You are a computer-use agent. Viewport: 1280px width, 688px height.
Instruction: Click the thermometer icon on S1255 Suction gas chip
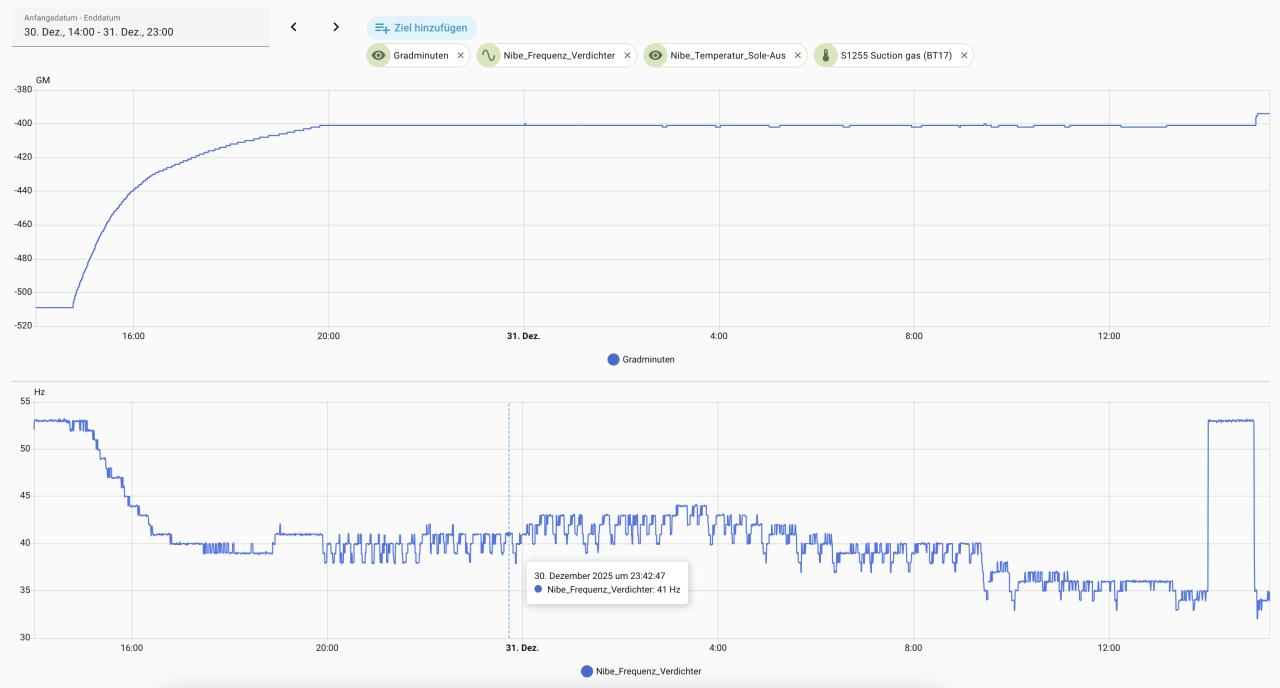click(x=826, y=56)
